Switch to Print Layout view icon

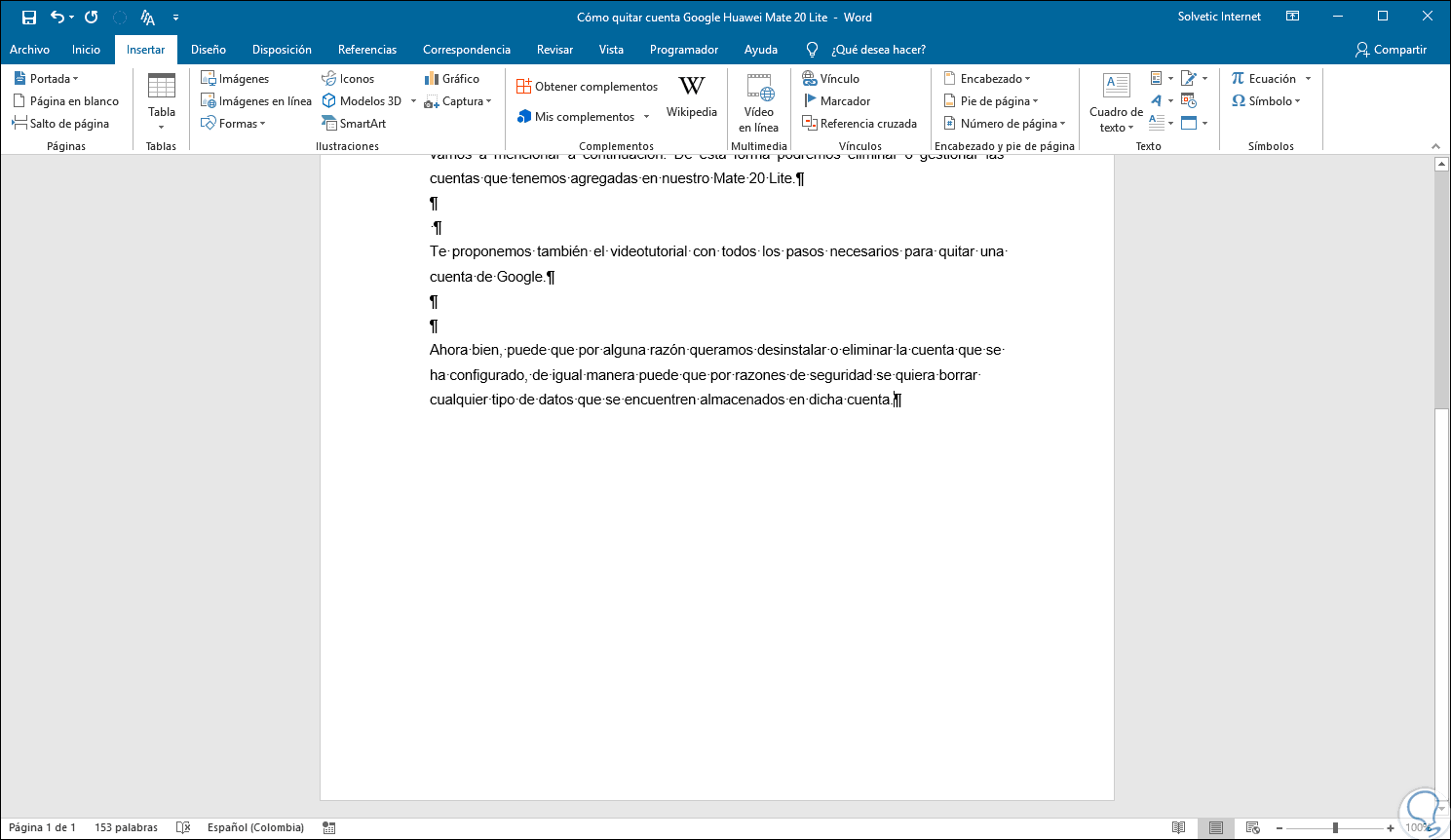click(x=1216, y=827)
